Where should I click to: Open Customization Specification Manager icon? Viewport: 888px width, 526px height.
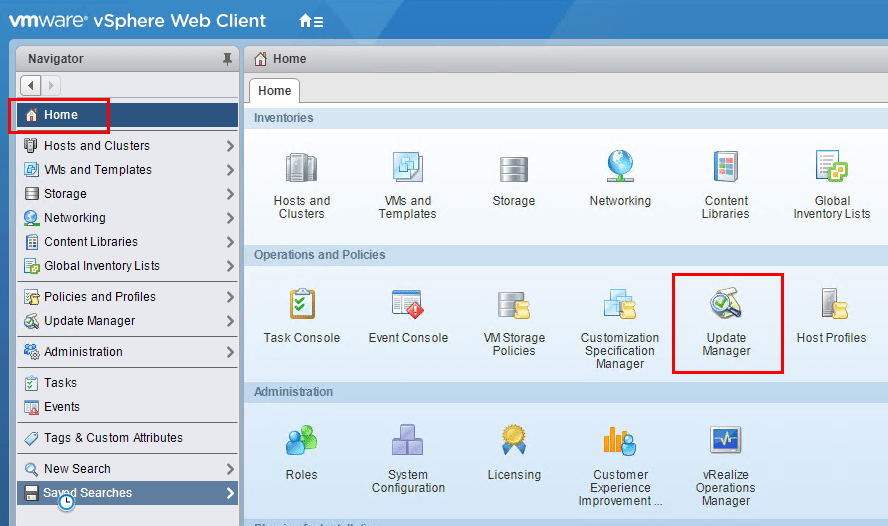click(x=620, y=304)
